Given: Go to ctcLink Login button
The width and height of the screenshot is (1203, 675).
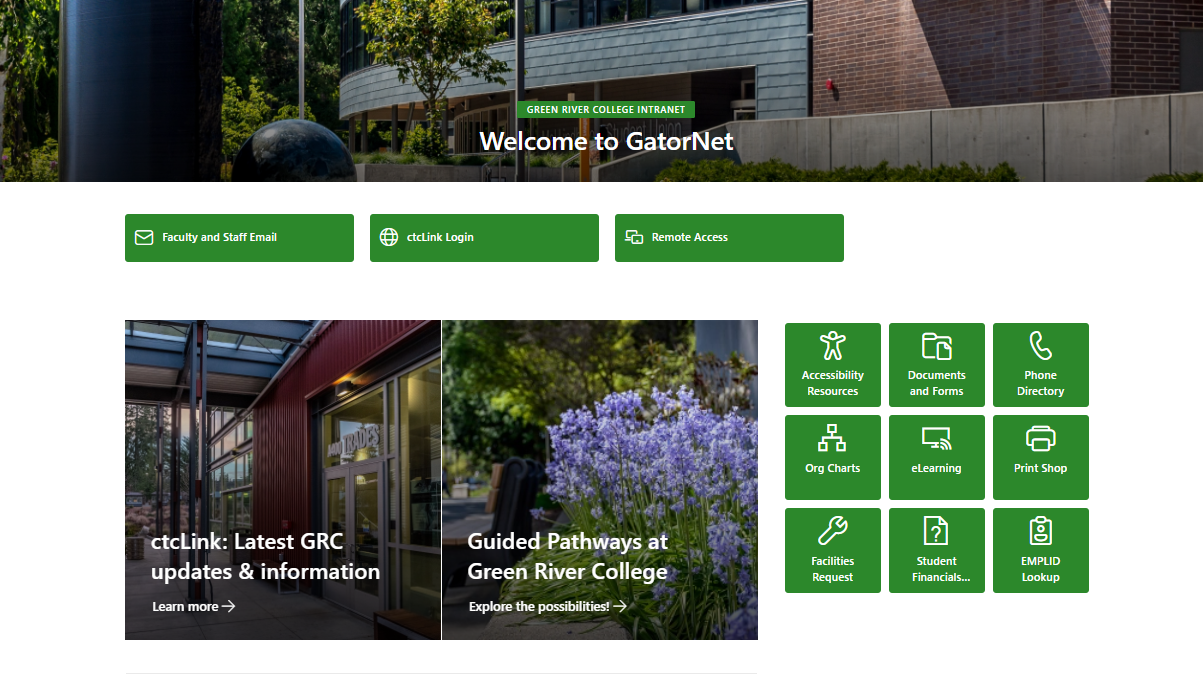Looking at the screenshot, I should [x=484, y=238].
